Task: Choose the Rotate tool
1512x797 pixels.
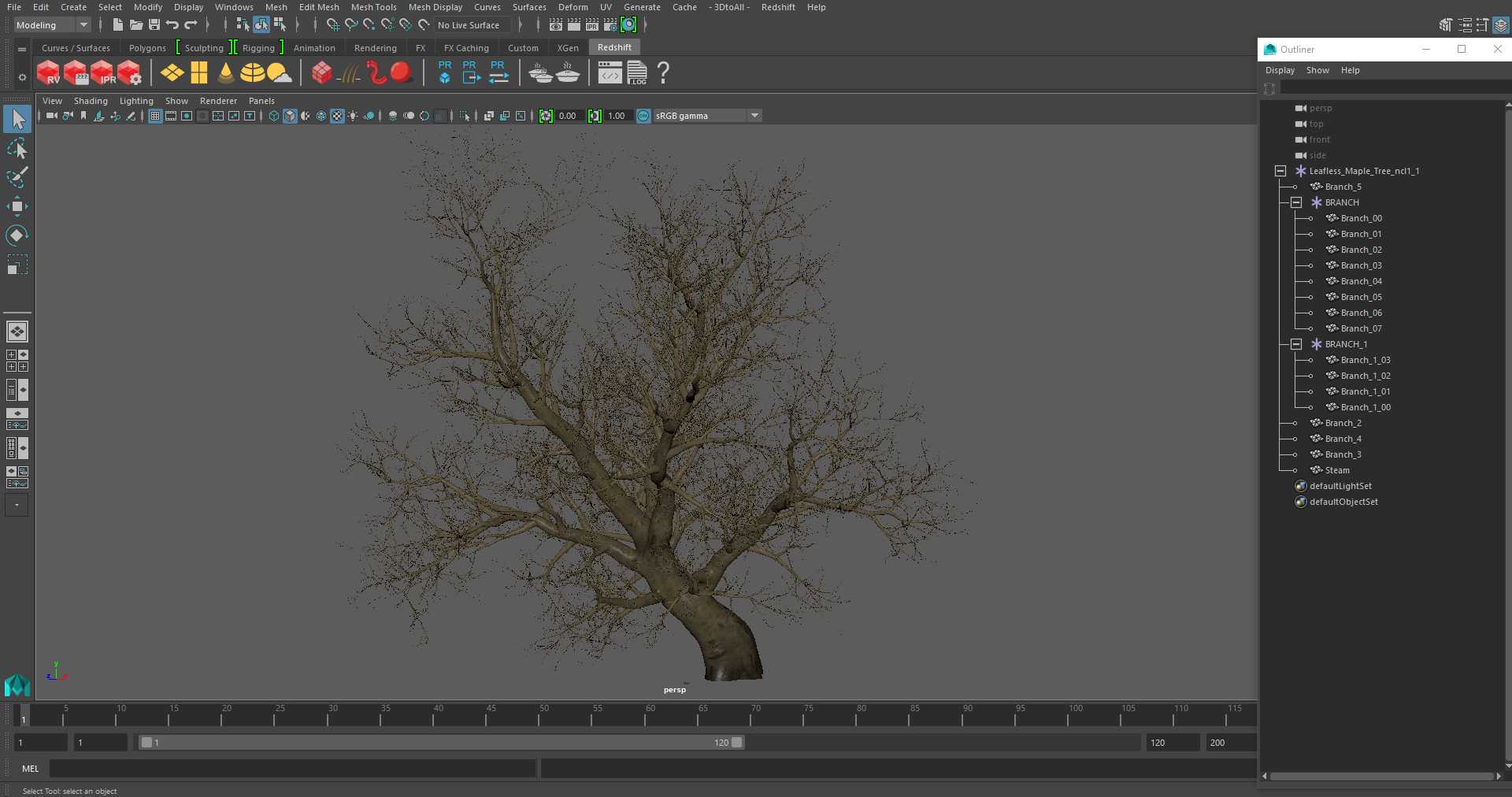Action: tap(17, 235)
